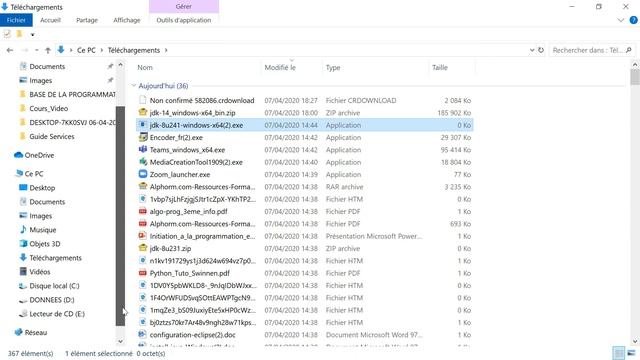Click the search box Rechercher dans Téléchargements
The width and height of the screenshot is (640, 360).
[592, 50]
